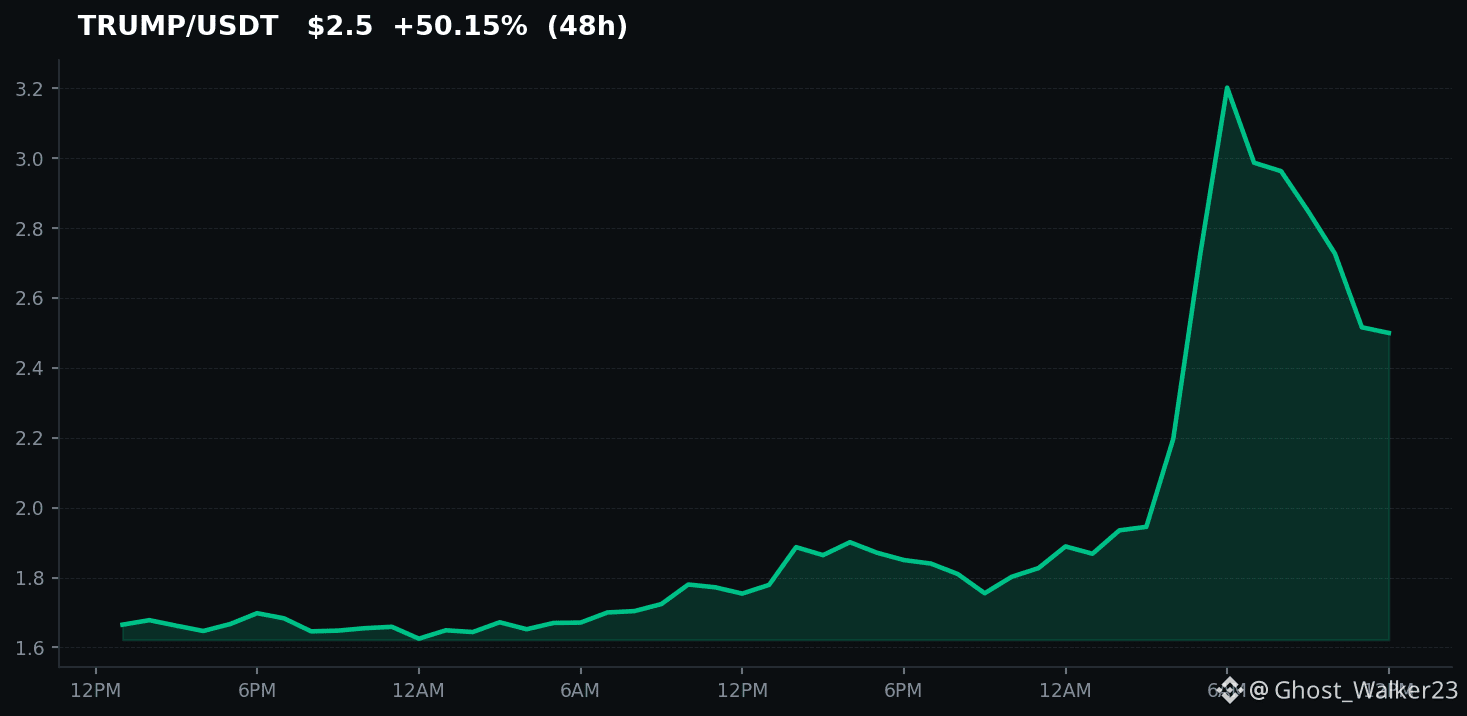The height and width of the screenshot is (716, 1467).
Task: Click the 3.0 y-axis label
Action: (30, 159)
